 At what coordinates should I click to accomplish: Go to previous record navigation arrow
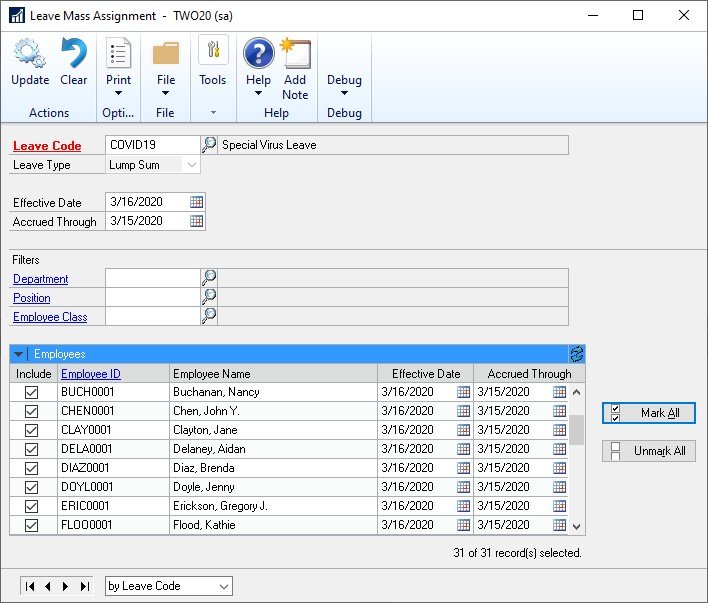pyautogui.click(x=48, y=586)
